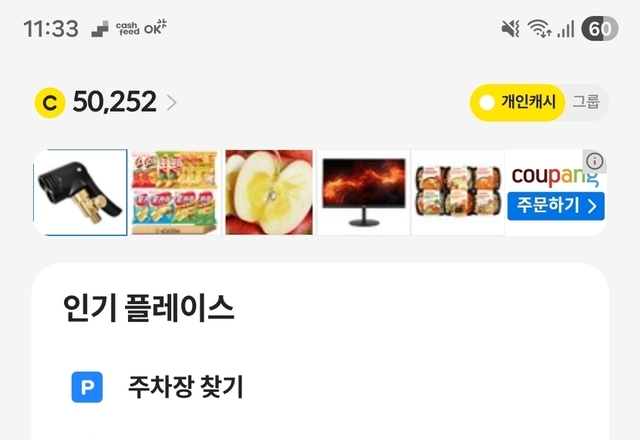Expand cash details via chevron arrow

pyautogui.click(x=172, y=102)
